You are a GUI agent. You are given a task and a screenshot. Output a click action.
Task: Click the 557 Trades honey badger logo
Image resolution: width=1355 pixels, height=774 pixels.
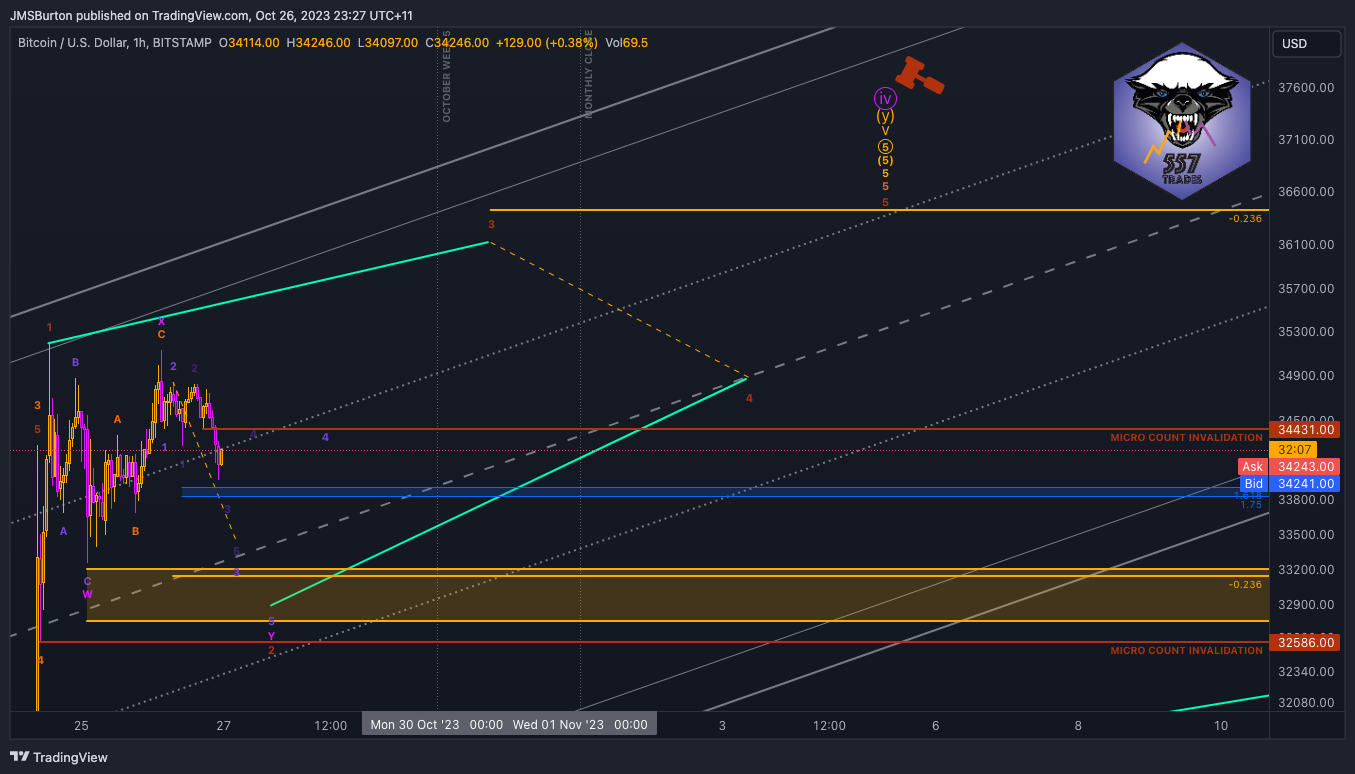[x=1181, y=121]
